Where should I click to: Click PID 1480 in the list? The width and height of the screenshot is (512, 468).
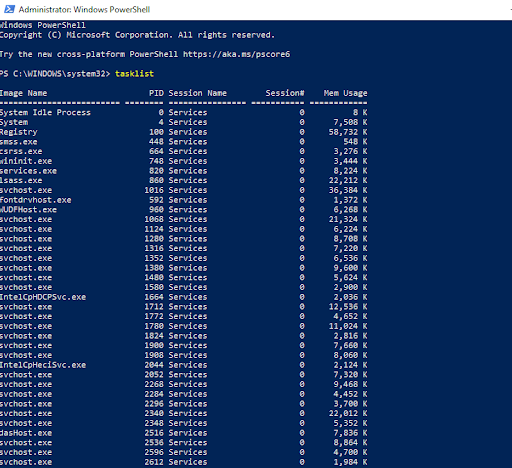tap(154, 277)
